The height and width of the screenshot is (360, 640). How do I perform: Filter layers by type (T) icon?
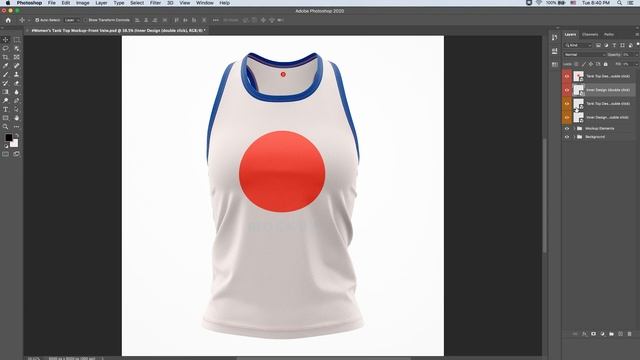(x=614, y=45)
